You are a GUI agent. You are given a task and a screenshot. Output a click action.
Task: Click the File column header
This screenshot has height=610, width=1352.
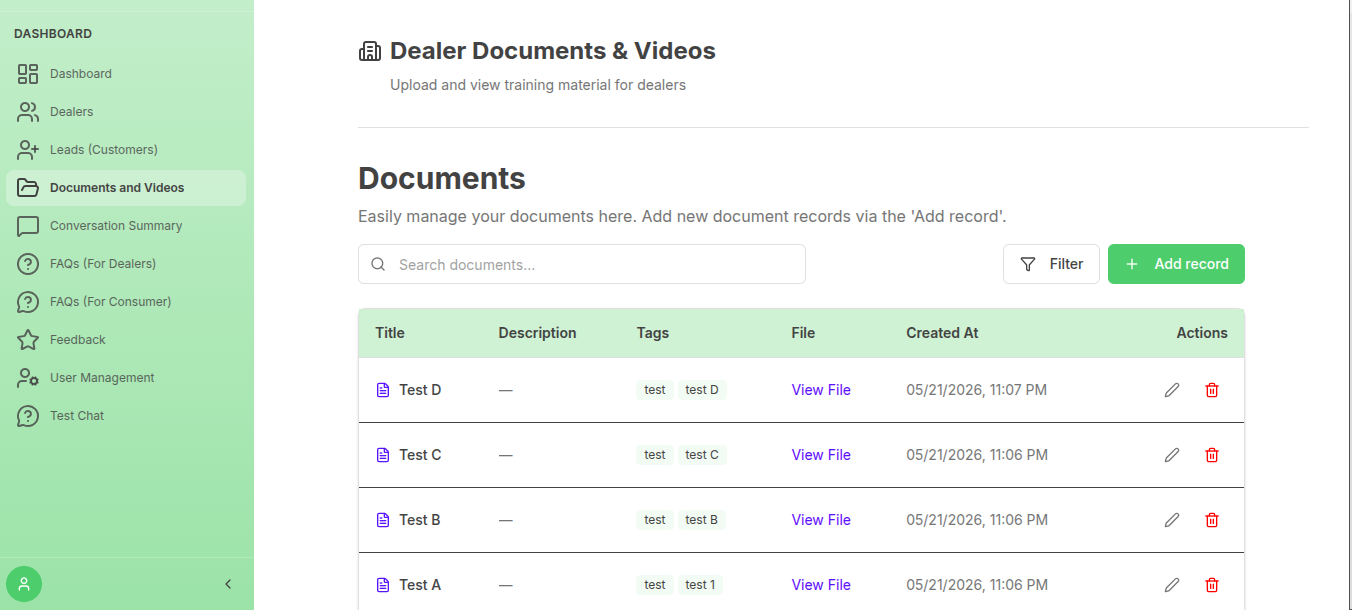coord(803,333)
